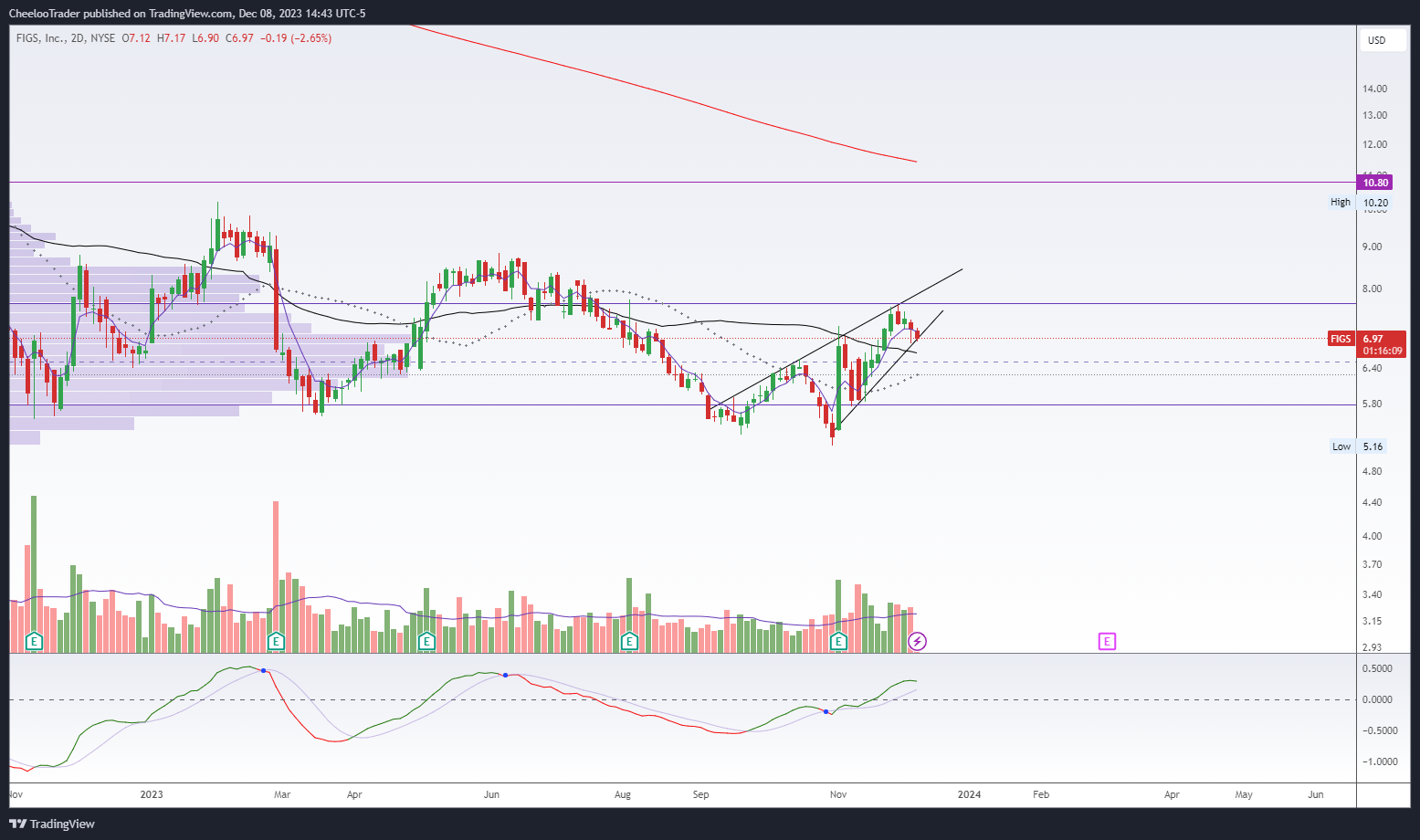Click the Sep label on time axis
This screenshot has width=1420, height=840.
coord(700,794)
